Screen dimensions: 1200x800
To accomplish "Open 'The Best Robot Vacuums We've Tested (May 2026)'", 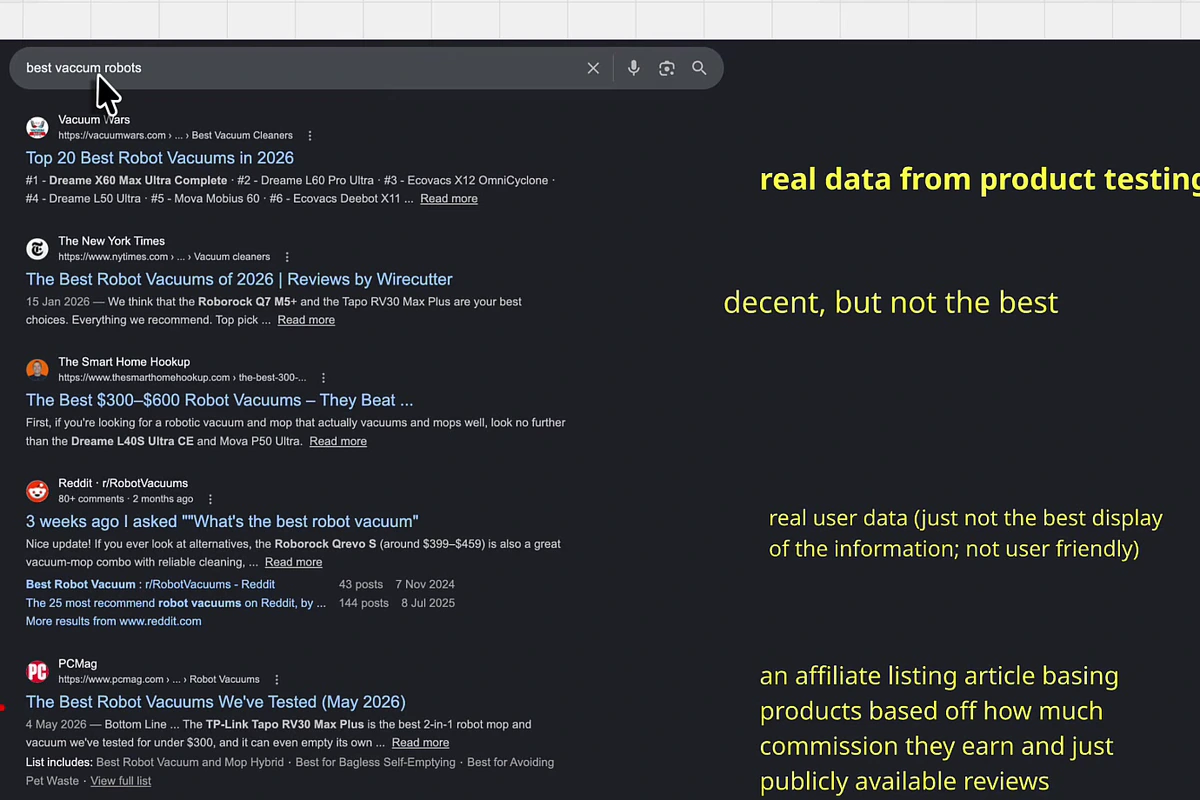I will point(216,702).
